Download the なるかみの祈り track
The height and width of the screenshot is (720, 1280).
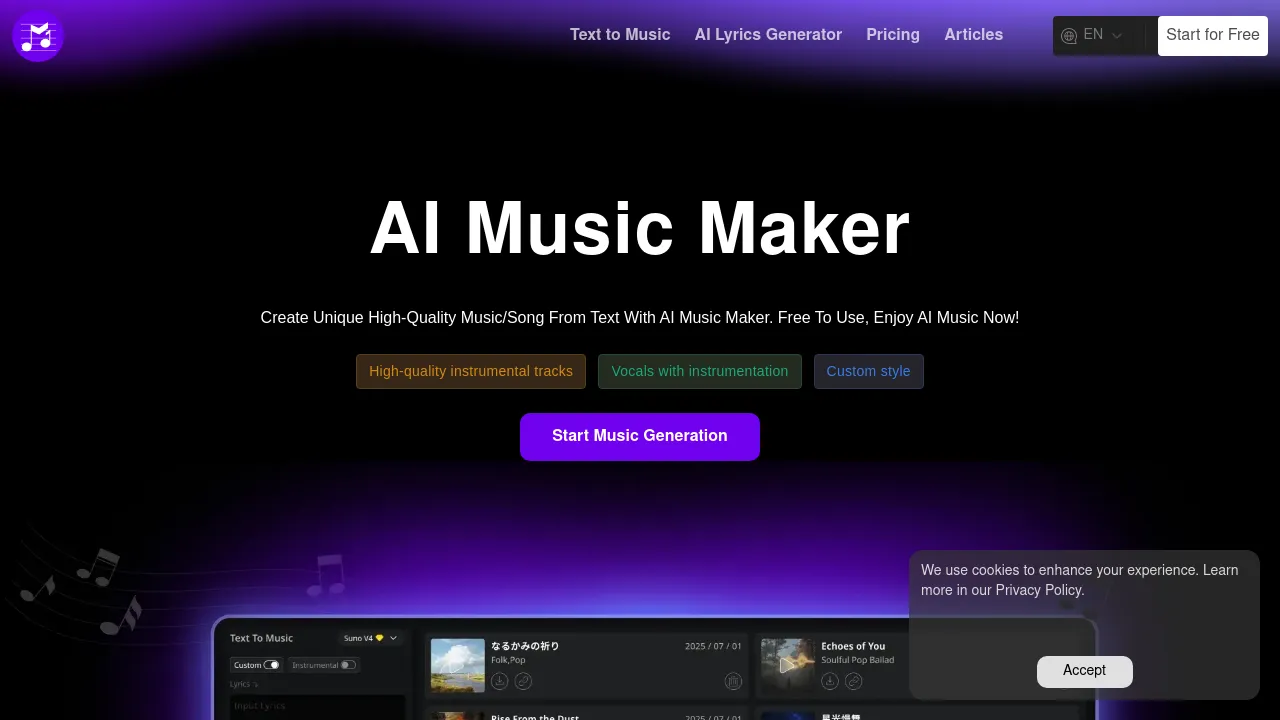pyautogui.click(x=500, y=681)
